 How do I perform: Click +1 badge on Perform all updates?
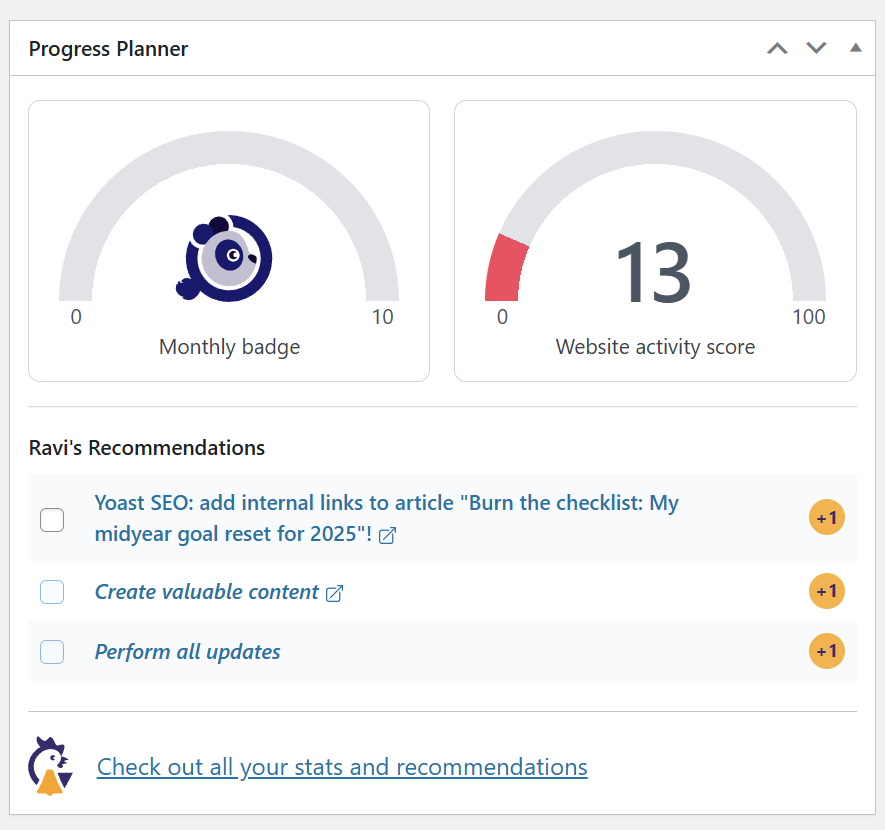click(x=827, y=651)
